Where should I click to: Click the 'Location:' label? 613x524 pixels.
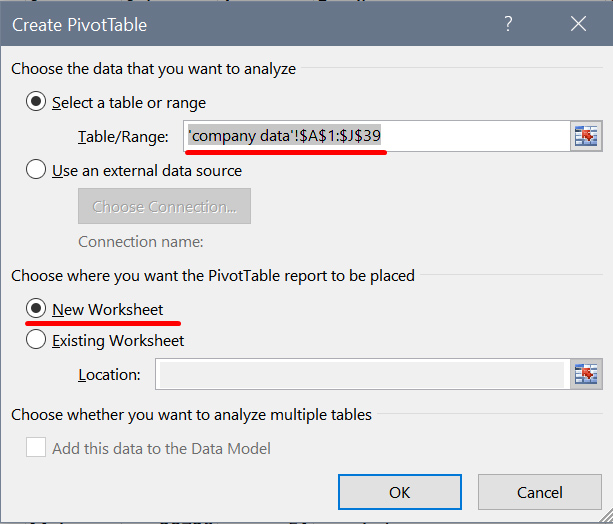coord(109,375)
